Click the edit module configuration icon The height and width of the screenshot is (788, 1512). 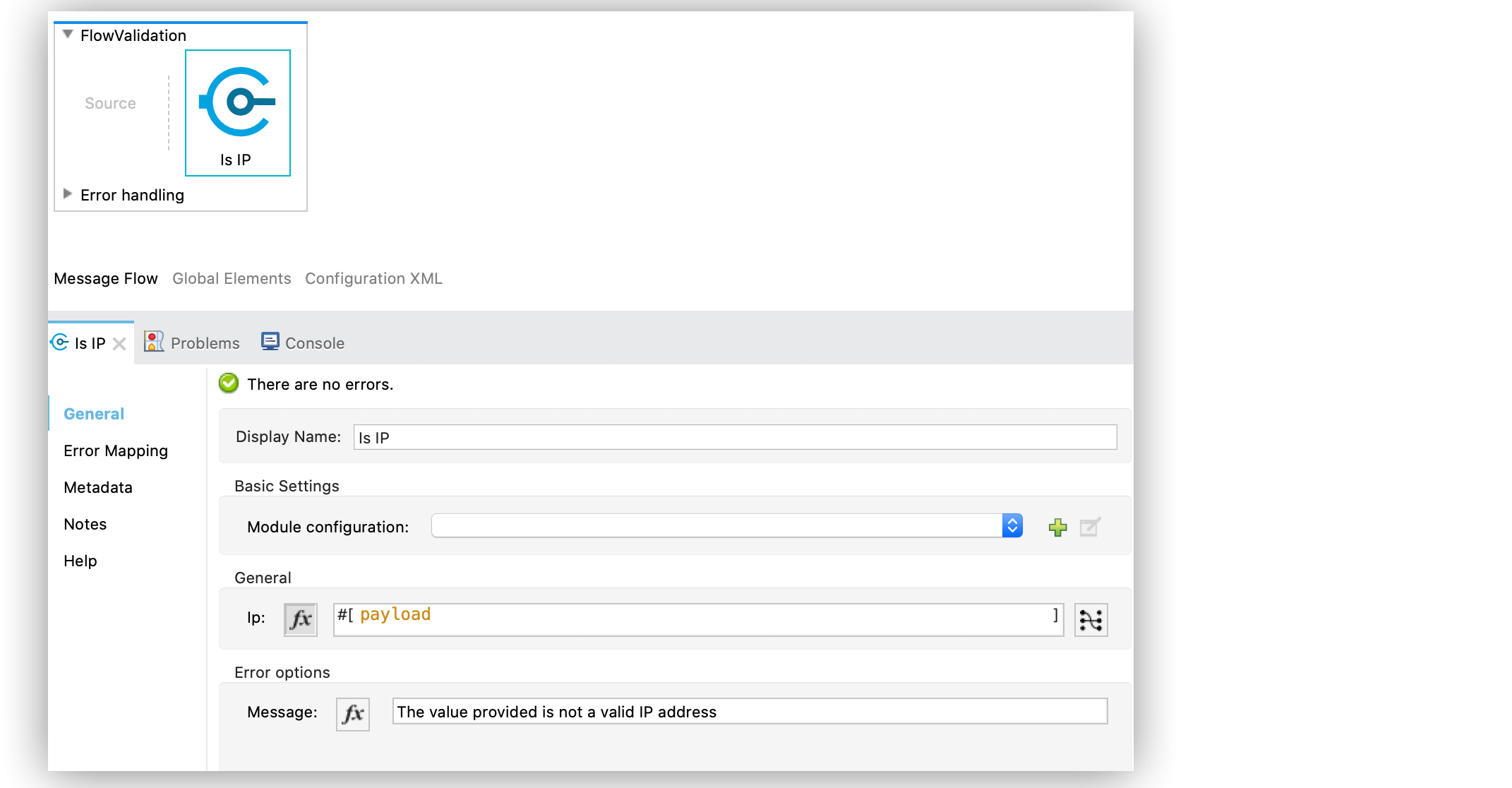pyautogui.click(x=1090, y=527)
